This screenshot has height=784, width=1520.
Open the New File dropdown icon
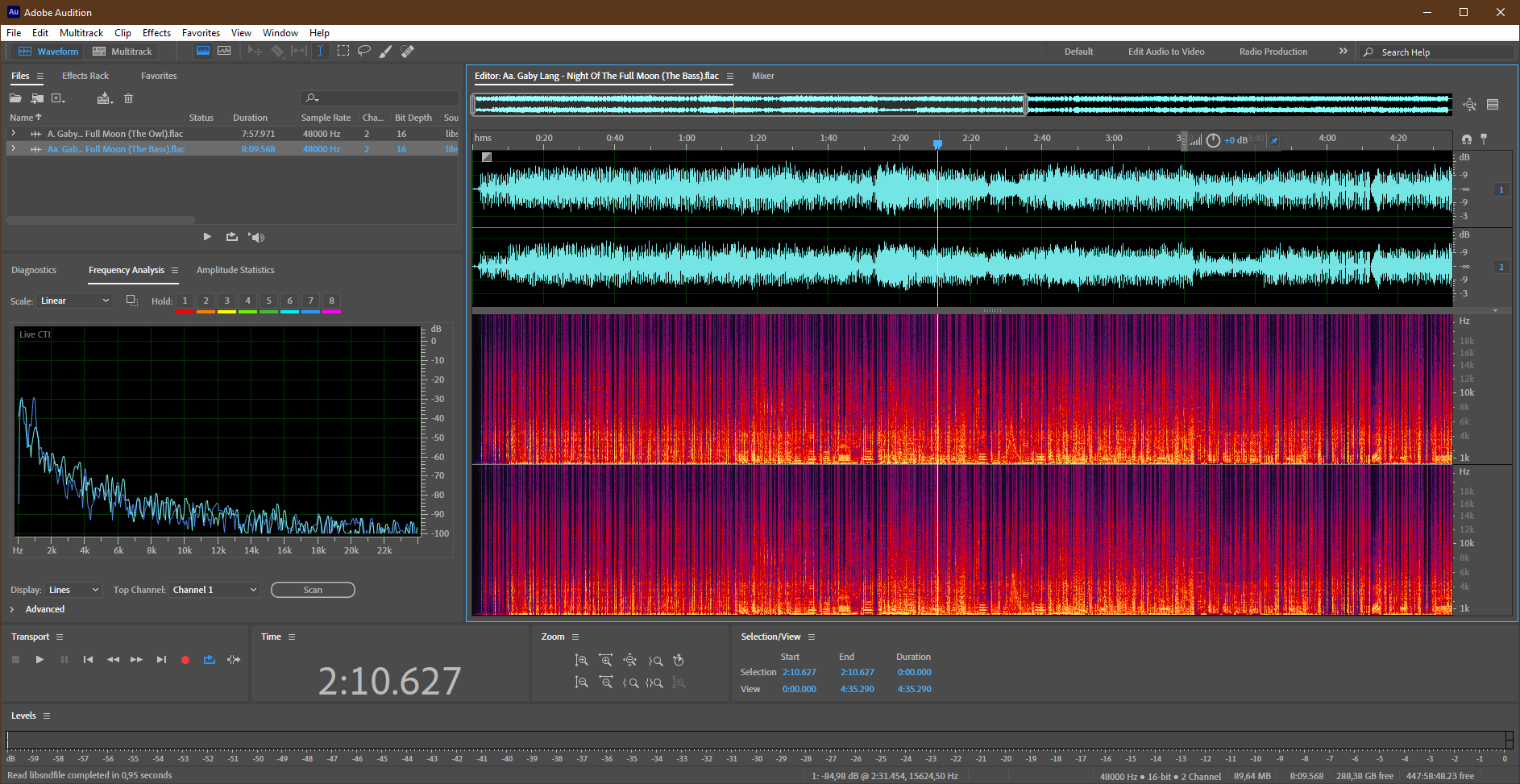pyautogui.click(x=58, y=98)
